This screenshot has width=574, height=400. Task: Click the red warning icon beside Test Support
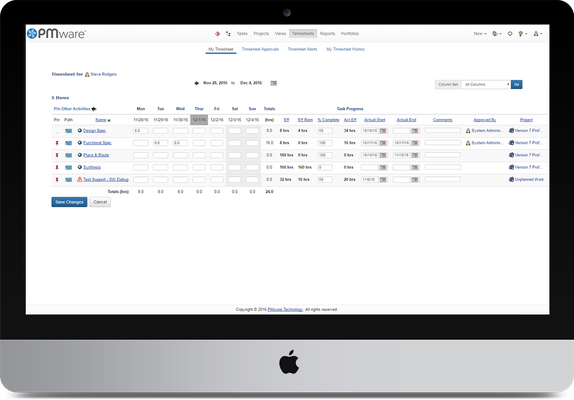pos(79,179)
